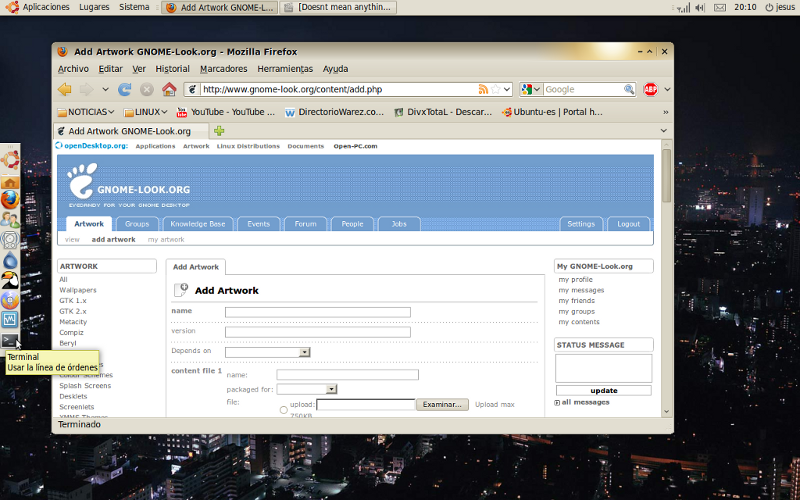Open the Settings tab
This screenshot has height=500, width=800.
[x=581, y=224]
